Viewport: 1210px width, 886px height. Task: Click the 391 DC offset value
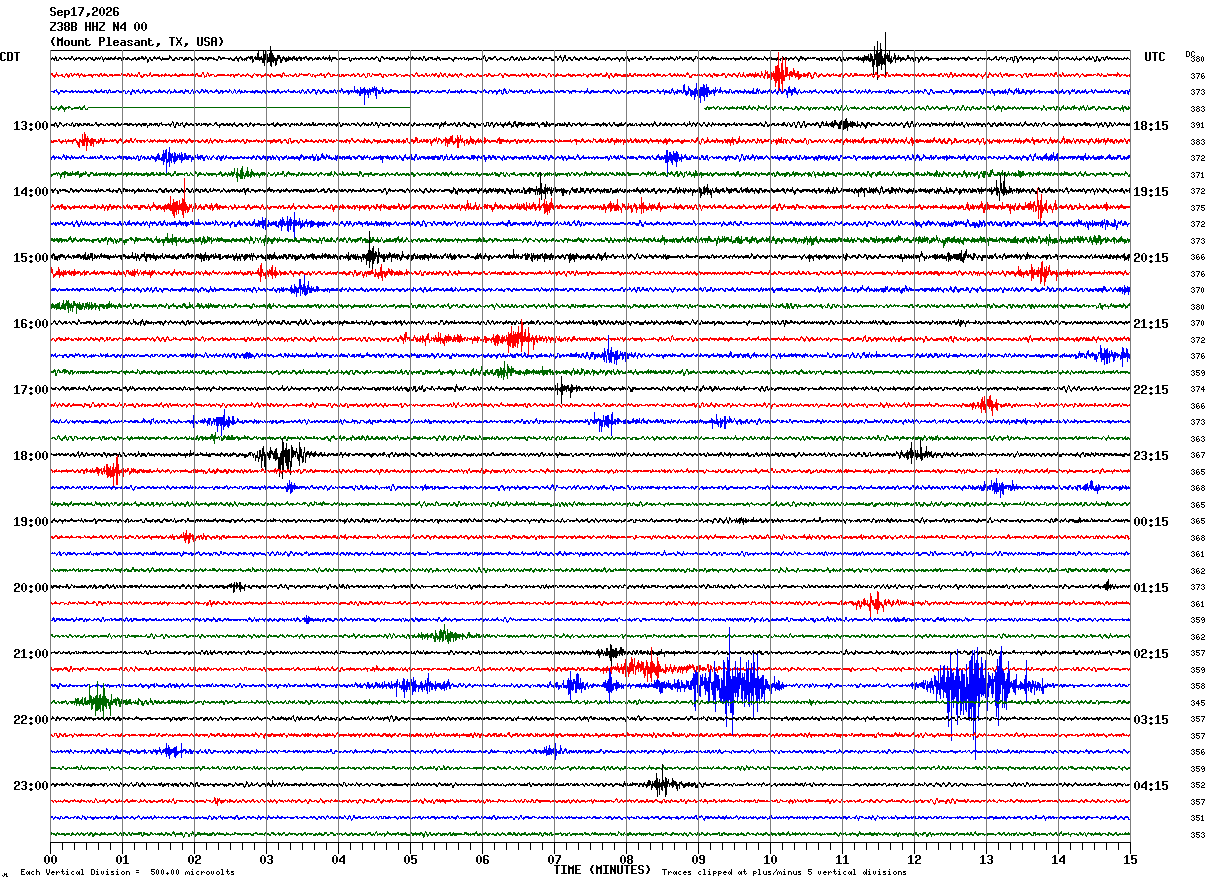pyautogui.click(x=1197, y=126)
